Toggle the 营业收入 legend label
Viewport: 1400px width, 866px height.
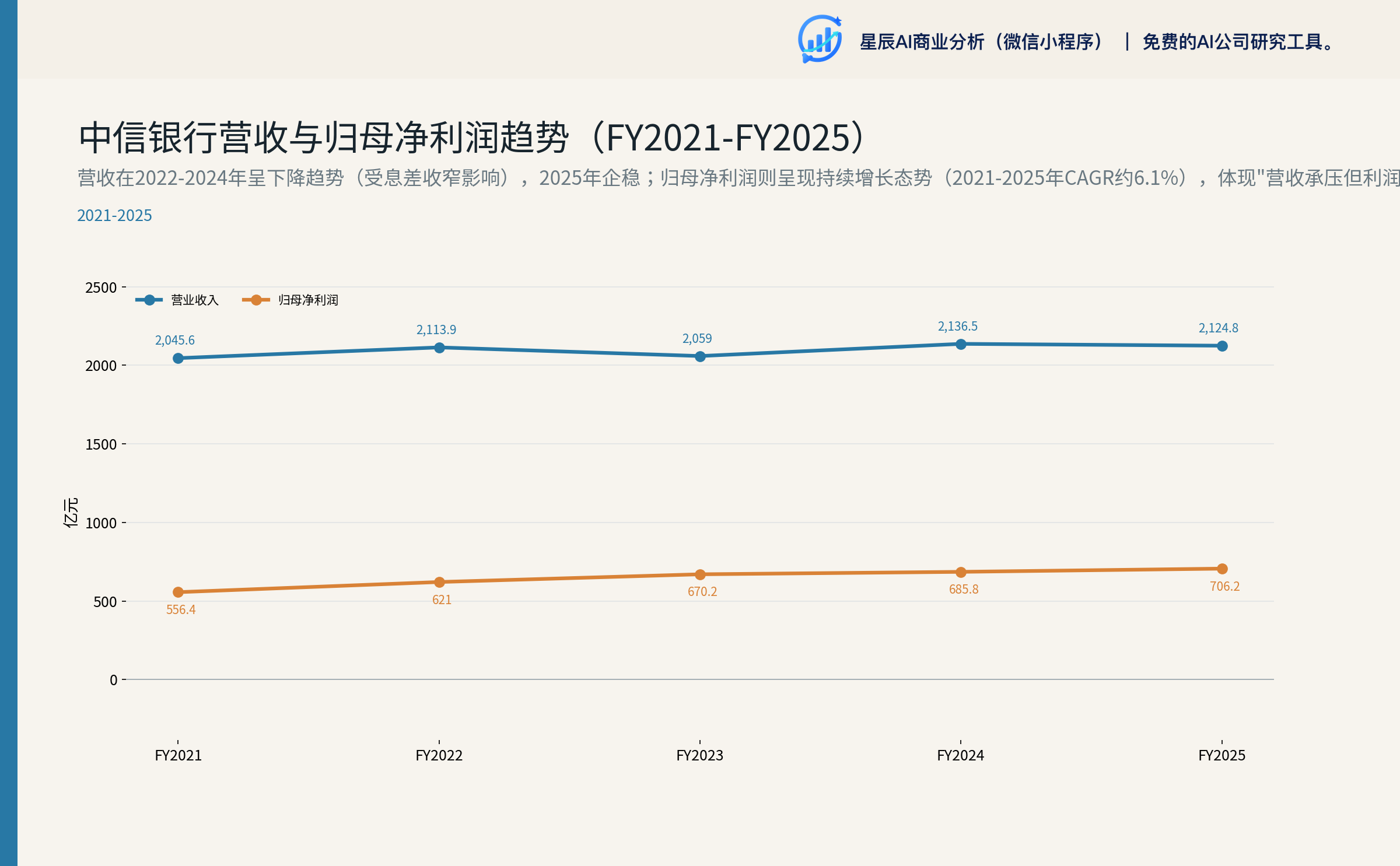(x=195, y=300)
